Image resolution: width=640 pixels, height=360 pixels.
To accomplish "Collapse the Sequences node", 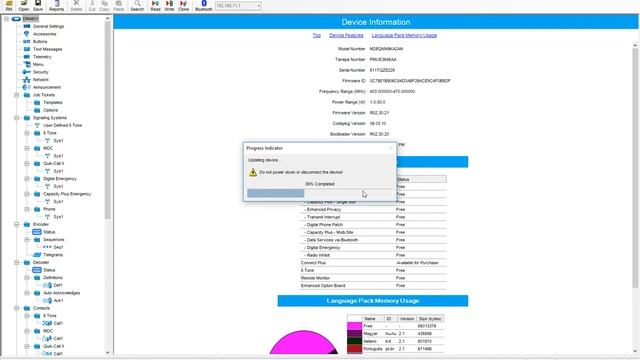I will coord(27,240).
